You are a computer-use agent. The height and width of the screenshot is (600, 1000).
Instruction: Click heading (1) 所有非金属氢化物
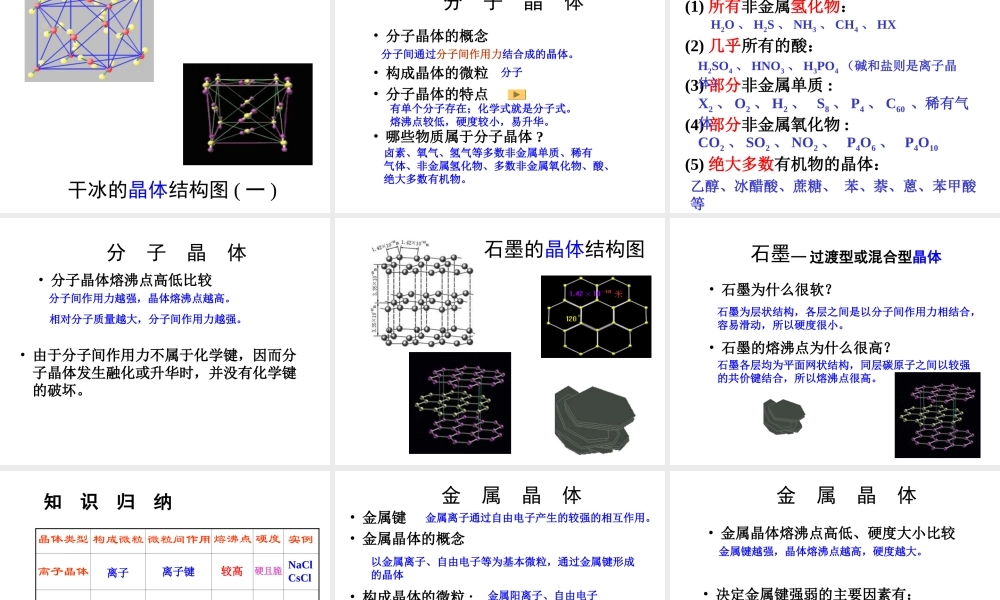point(766,7)
